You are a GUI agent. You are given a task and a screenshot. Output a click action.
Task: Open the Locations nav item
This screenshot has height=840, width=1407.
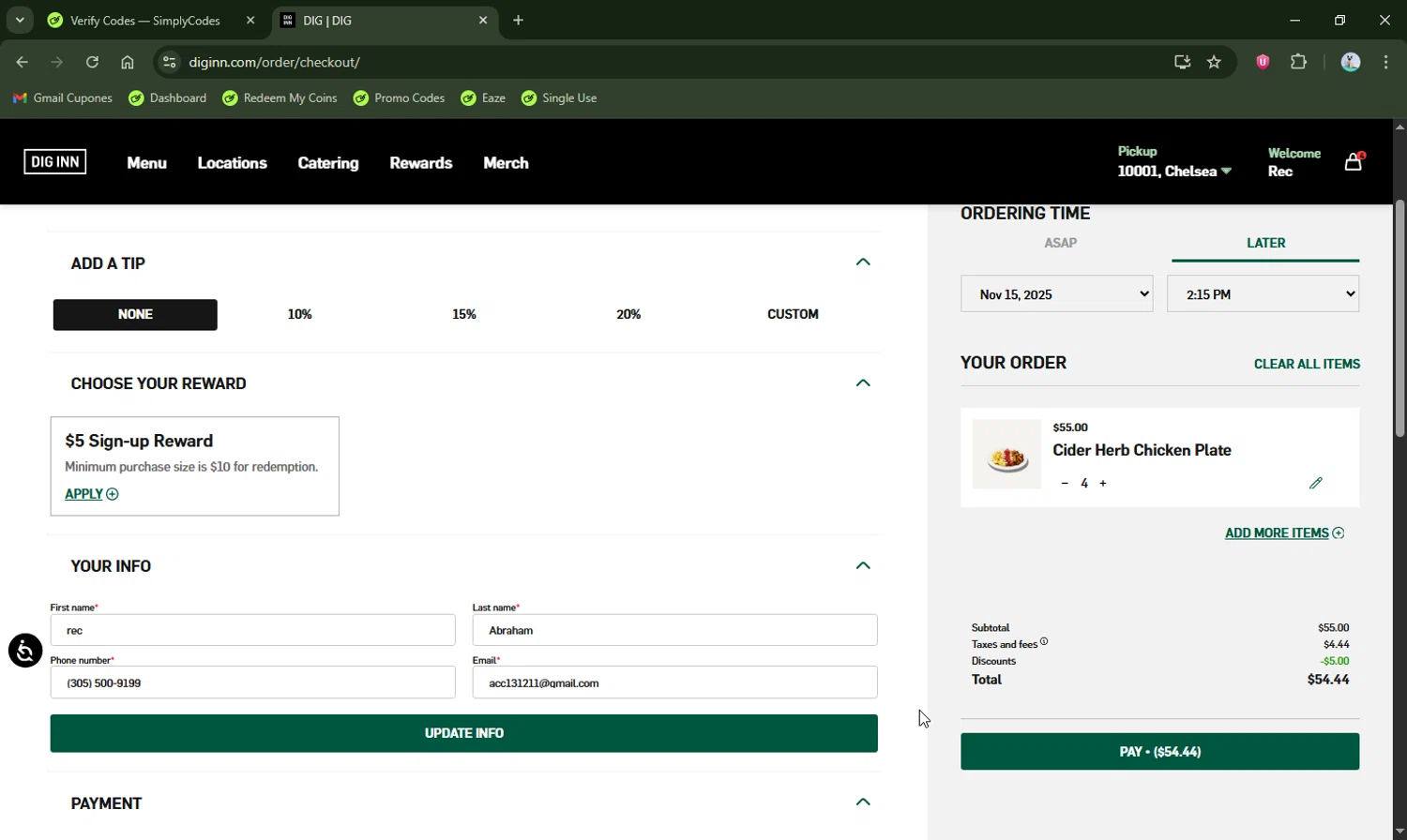[233, 163]
